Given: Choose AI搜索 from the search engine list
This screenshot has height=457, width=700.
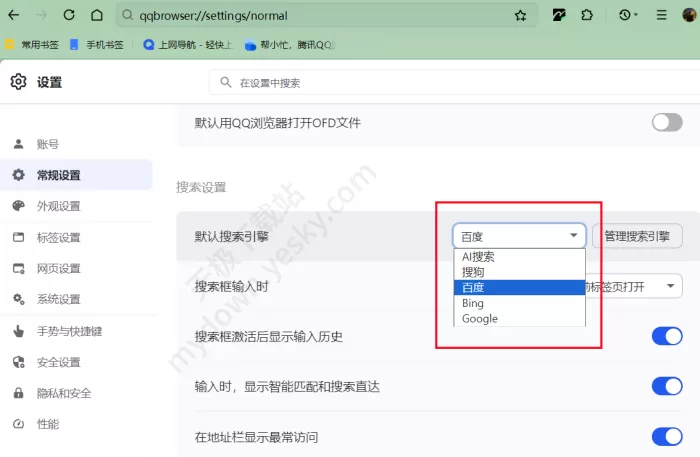Looking at the screenshot, I should pos(519,257).
